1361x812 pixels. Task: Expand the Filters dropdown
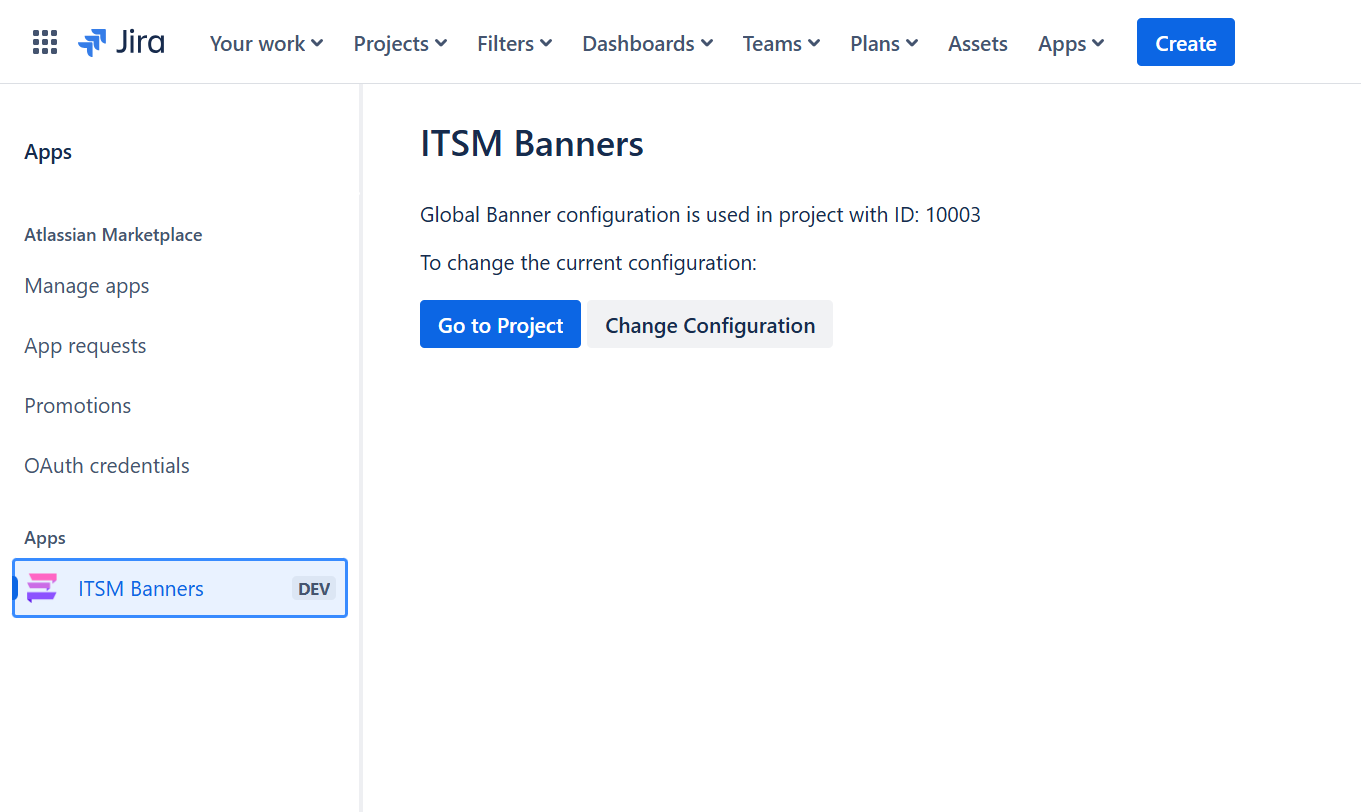pos(514,43)
